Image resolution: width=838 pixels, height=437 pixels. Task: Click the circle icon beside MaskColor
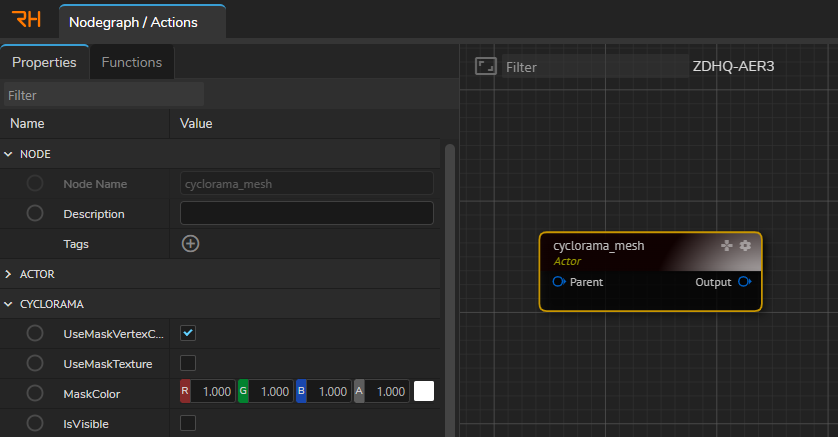coord(35,393)
